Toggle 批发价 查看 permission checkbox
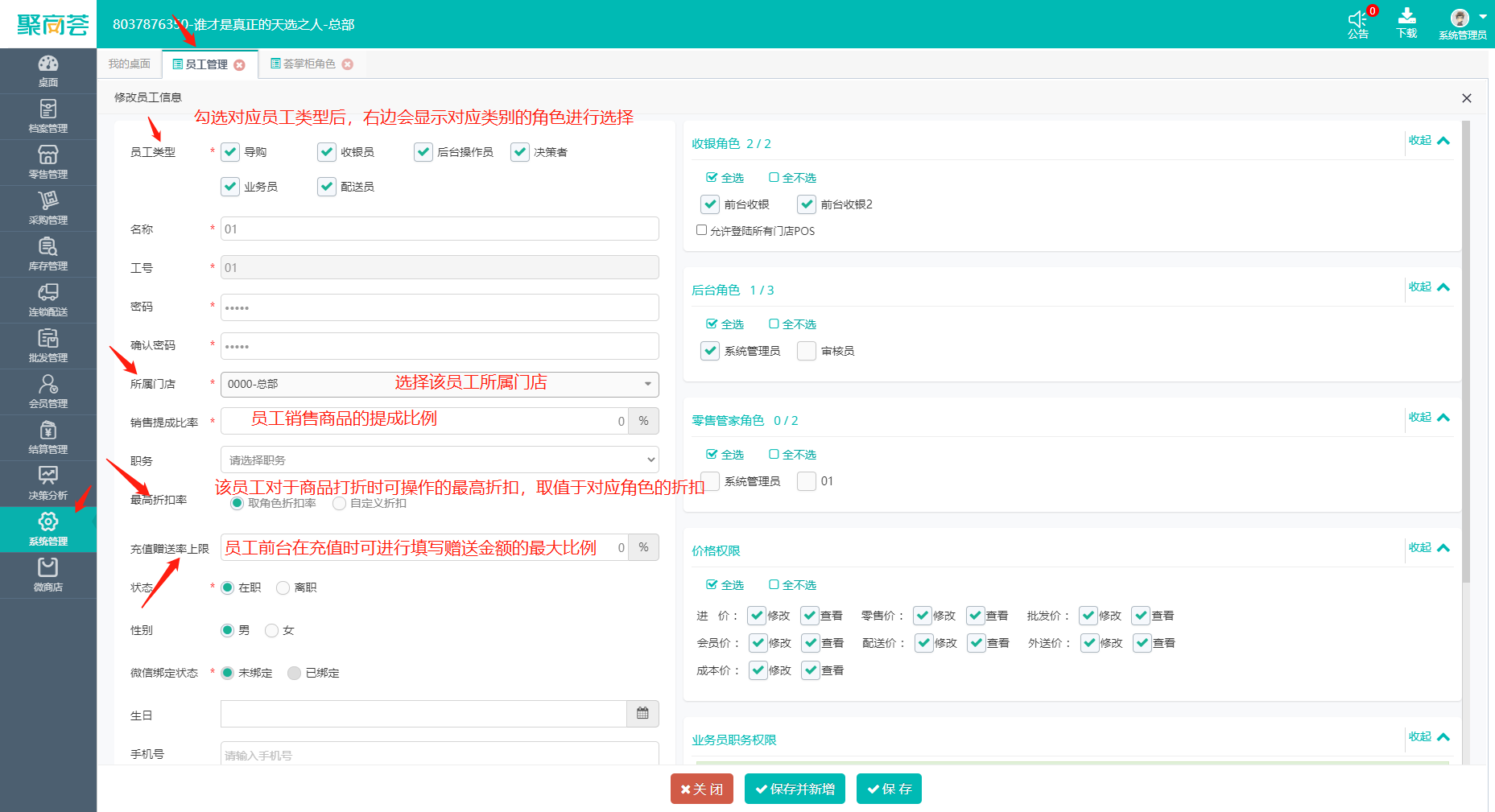Screen dimensions: 1495x812 click(1141, 616)
